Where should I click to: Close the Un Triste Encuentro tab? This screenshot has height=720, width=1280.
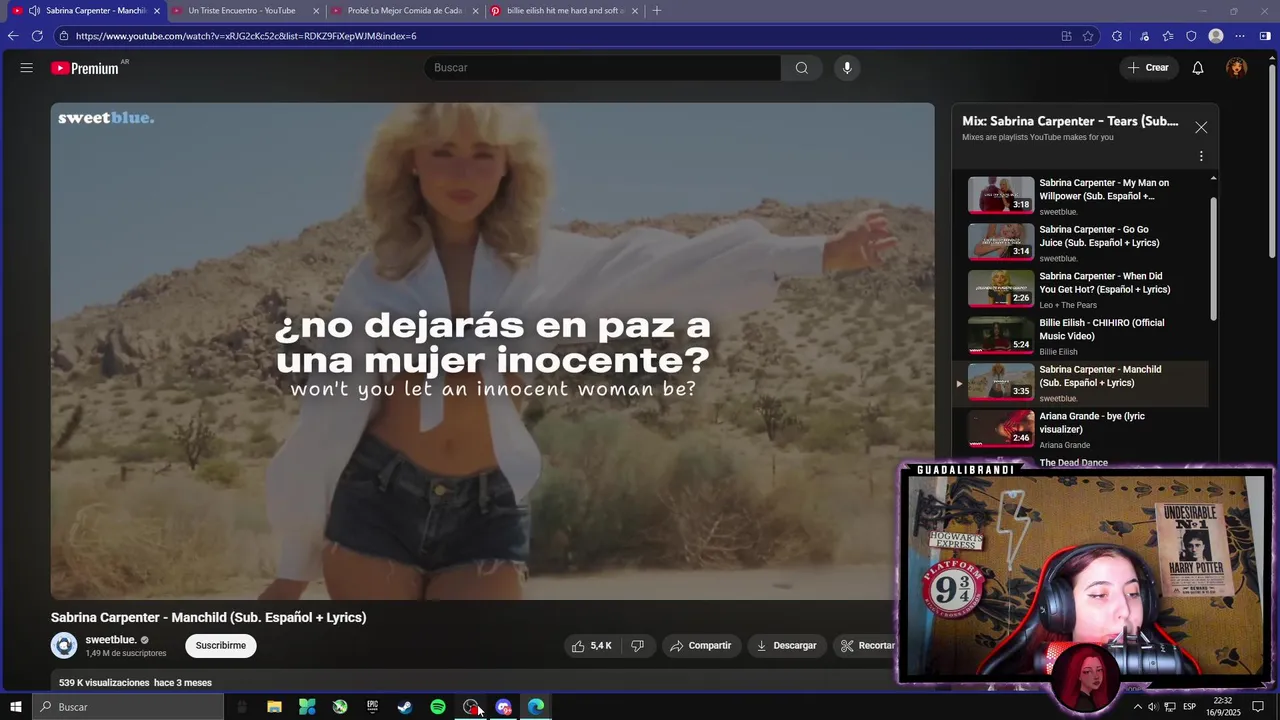pos(316,11)
